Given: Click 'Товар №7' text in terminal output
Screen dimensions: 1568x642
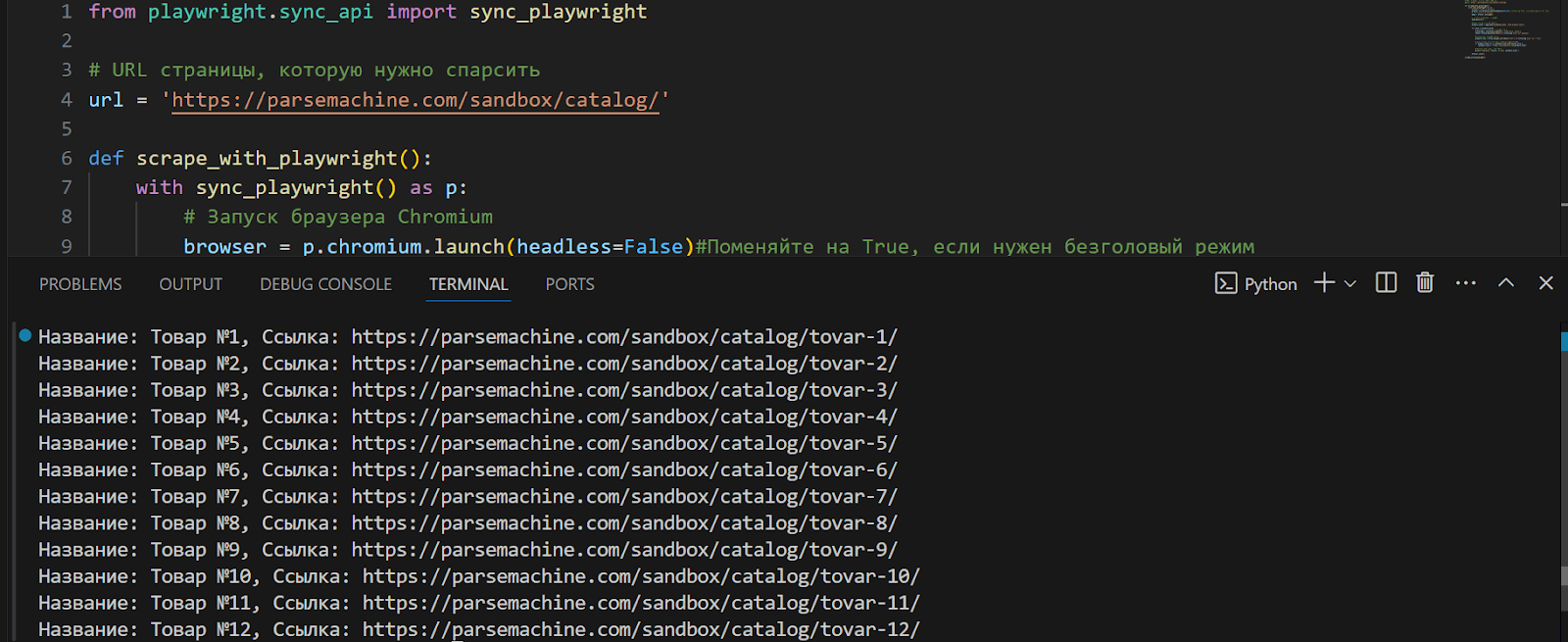Looking at the screenshot, I should tap(195, 497).
